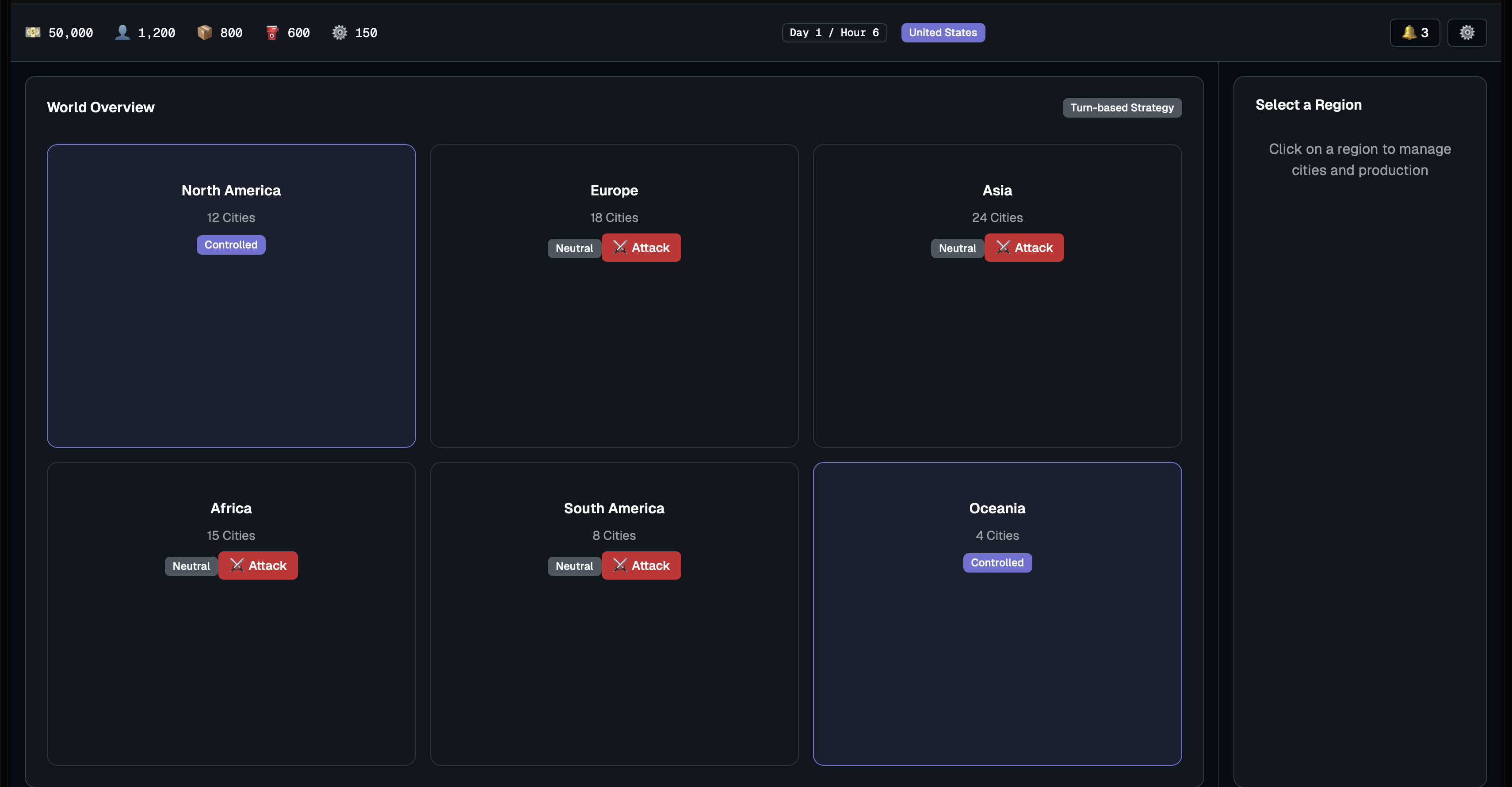
Task: Click Europe's Neutral status badge
Action: 574,248
